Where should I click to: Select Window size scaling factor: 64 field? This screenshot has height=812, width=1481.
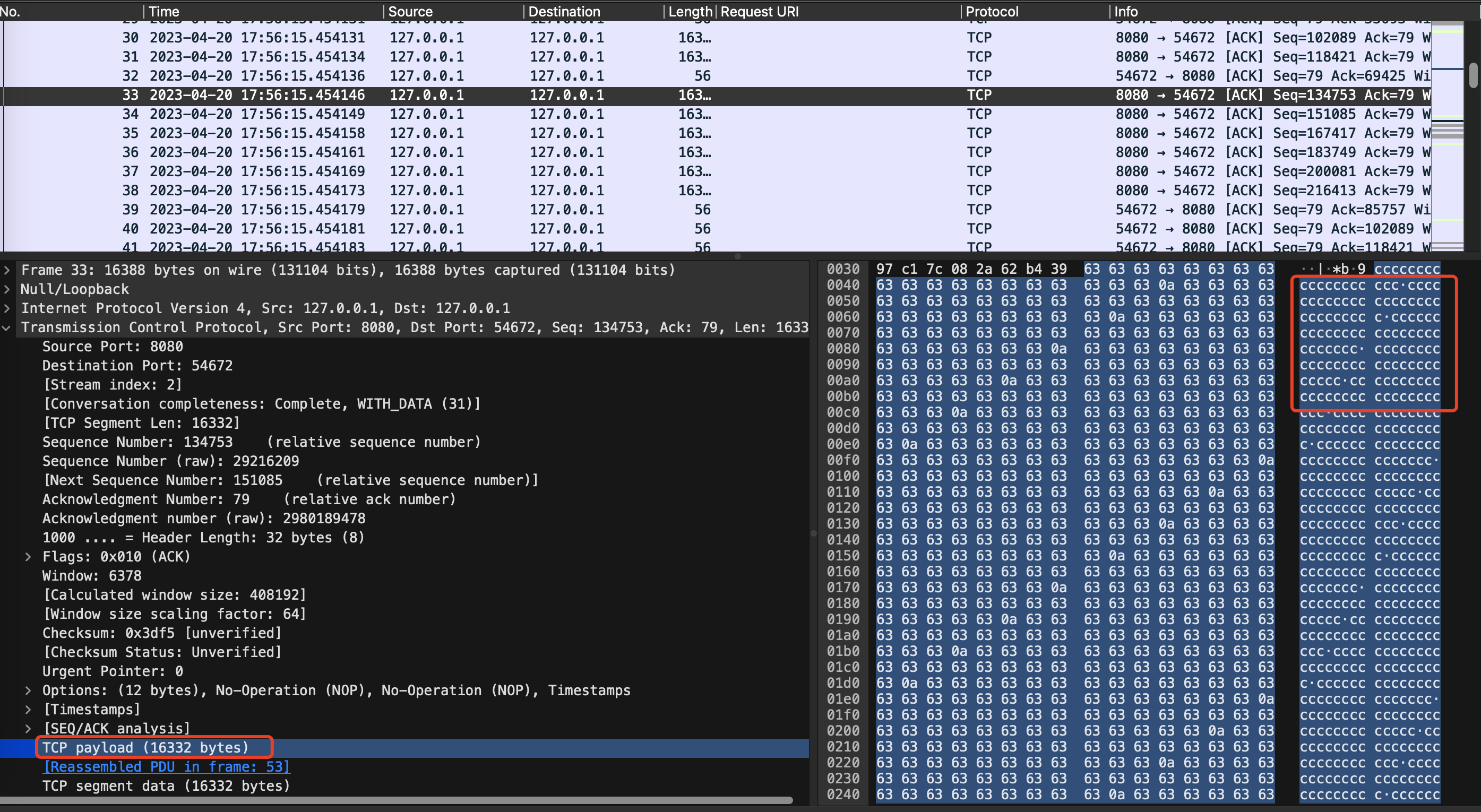click(x=404, y=614)
